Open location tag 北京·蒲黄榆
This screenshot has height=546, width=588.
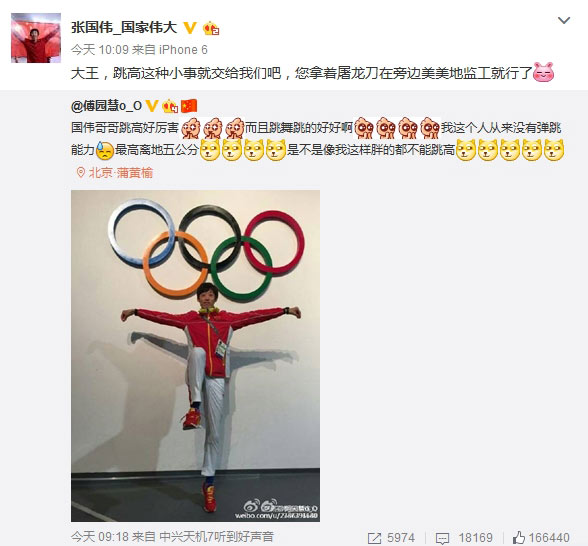pyautogui.click(x=121, y=172)
